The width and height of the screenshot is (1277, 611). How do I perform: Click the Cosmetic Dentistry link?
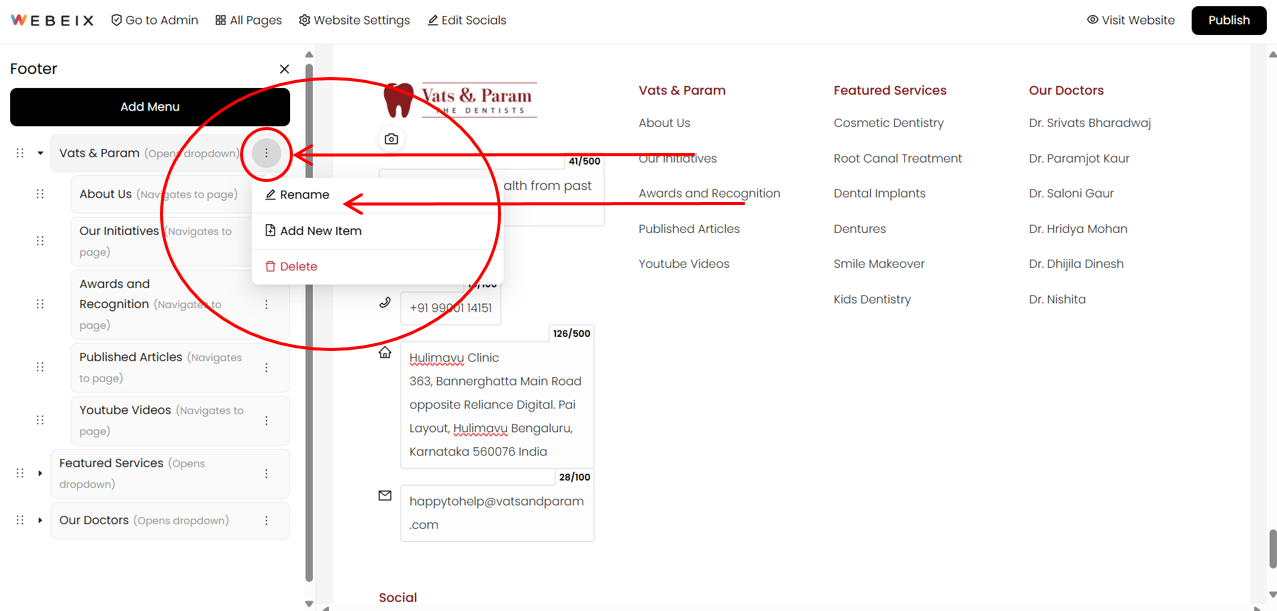[889, 123]
